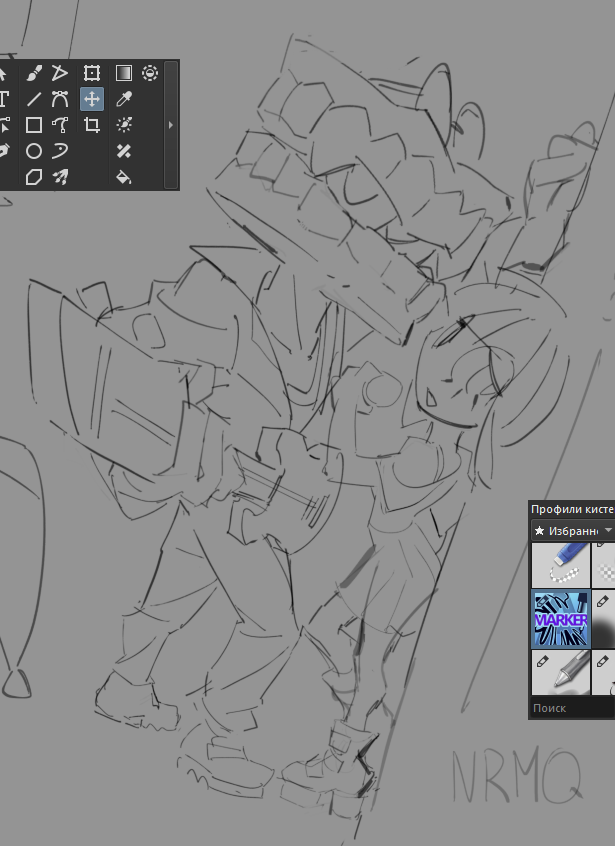Expand toolbox with the right arrow
This screenshot has height=846, width=615.
click(x=171, y=125)
